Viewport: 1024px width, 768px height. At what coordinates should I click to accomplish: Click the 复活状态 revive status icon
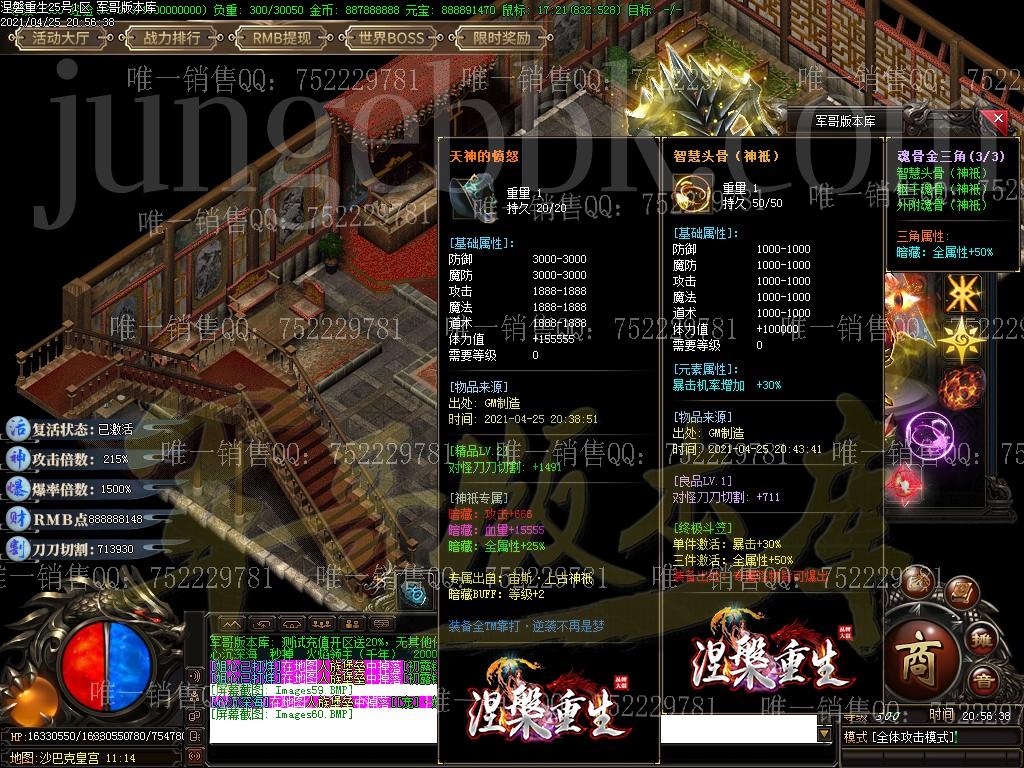[17, 428]
